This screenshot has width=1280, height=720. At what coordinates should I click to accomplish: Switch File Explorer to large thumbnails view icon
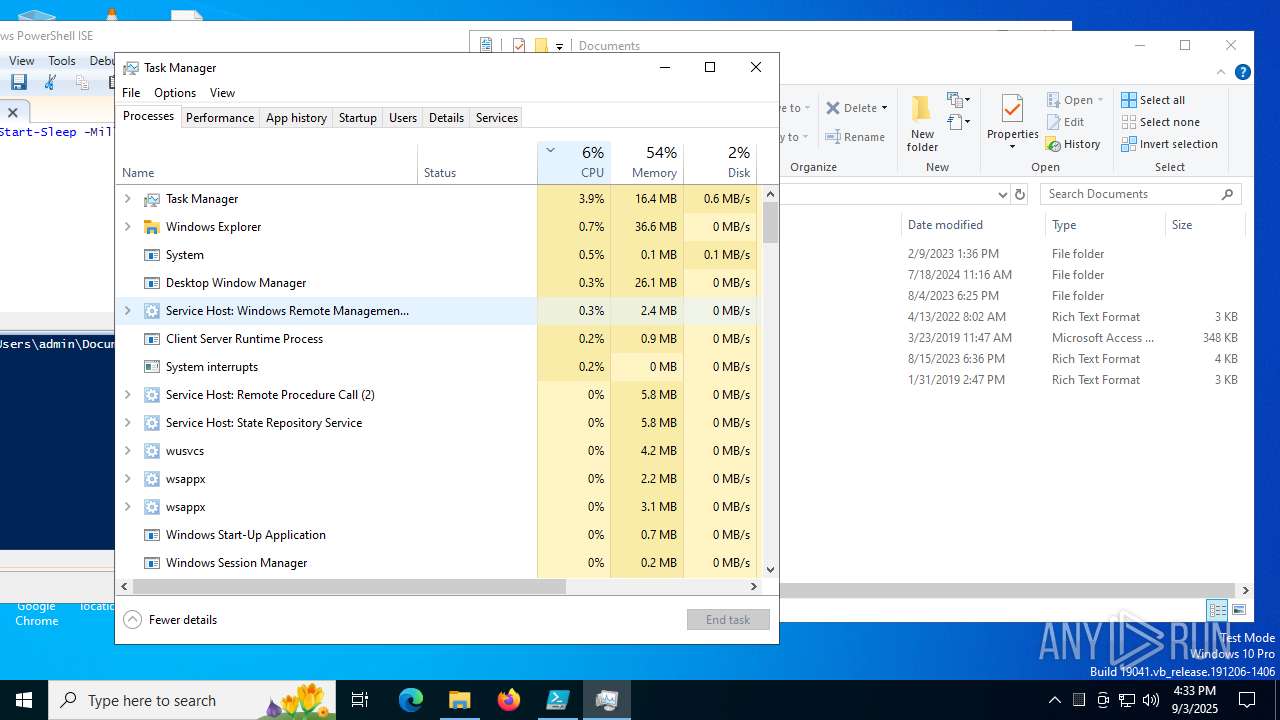tap(1239, 610)
